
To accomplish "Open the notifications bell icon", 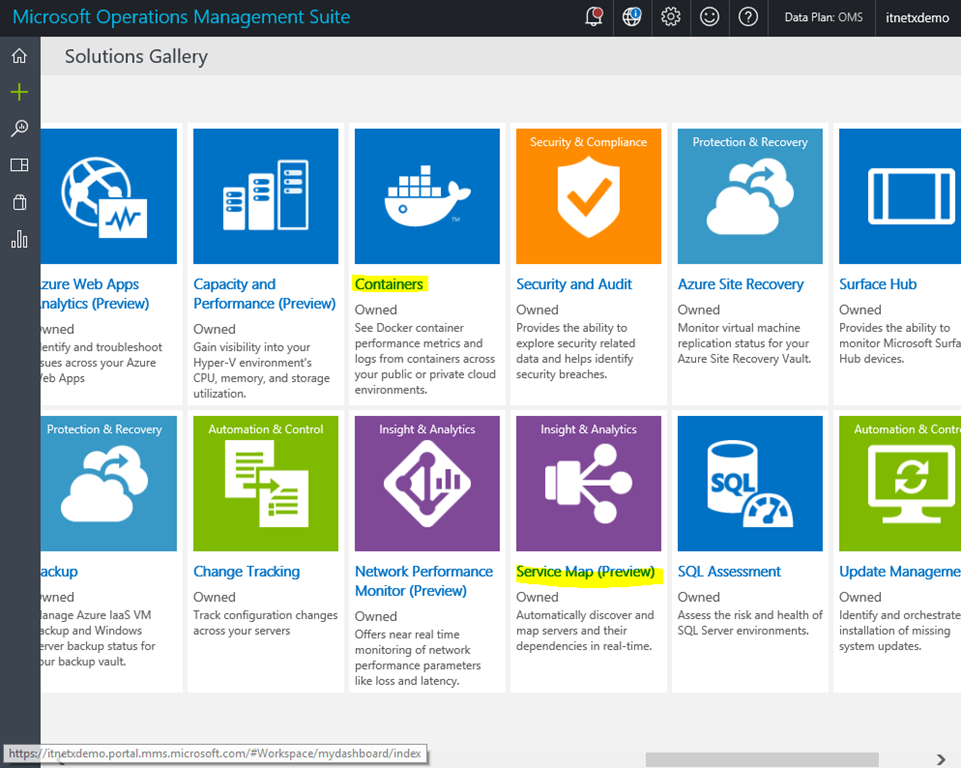I will [x=594, y=17].
